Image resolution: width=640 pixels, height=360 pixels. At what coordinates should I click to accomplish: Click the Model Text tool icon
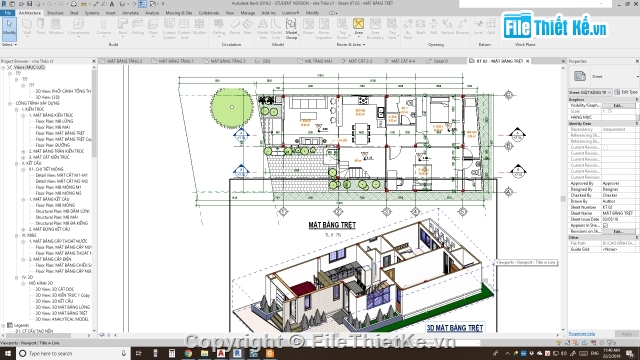[x=262, y=24]
